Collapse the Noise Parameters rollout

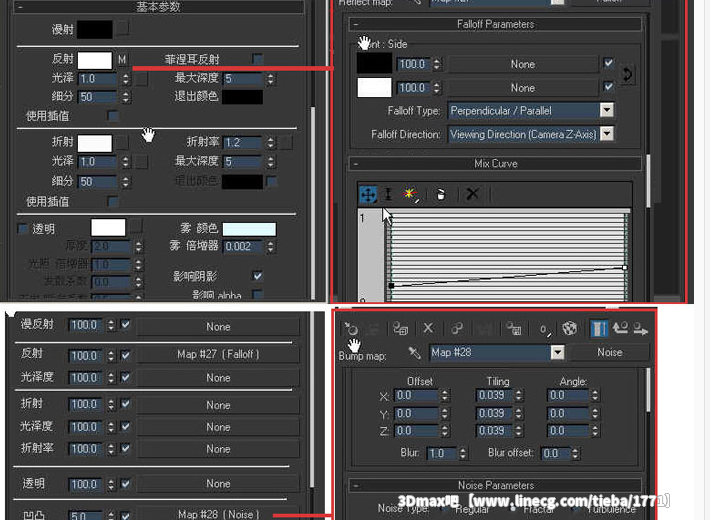tap(355, 485)
